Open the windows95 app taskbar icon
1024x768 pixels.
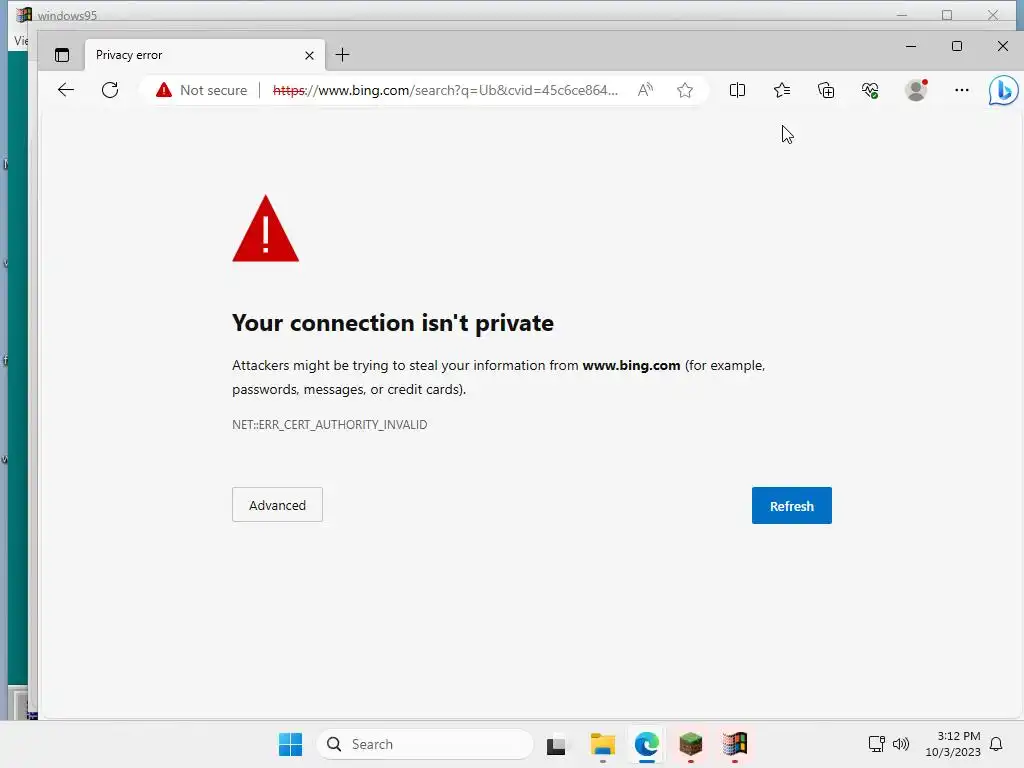735,744
